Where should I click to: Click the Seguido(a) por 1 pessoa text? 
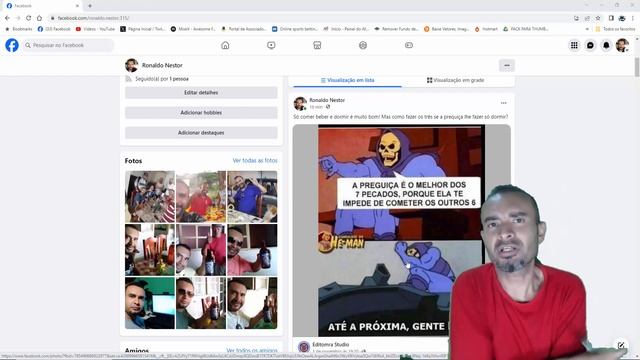click(162, 79)
